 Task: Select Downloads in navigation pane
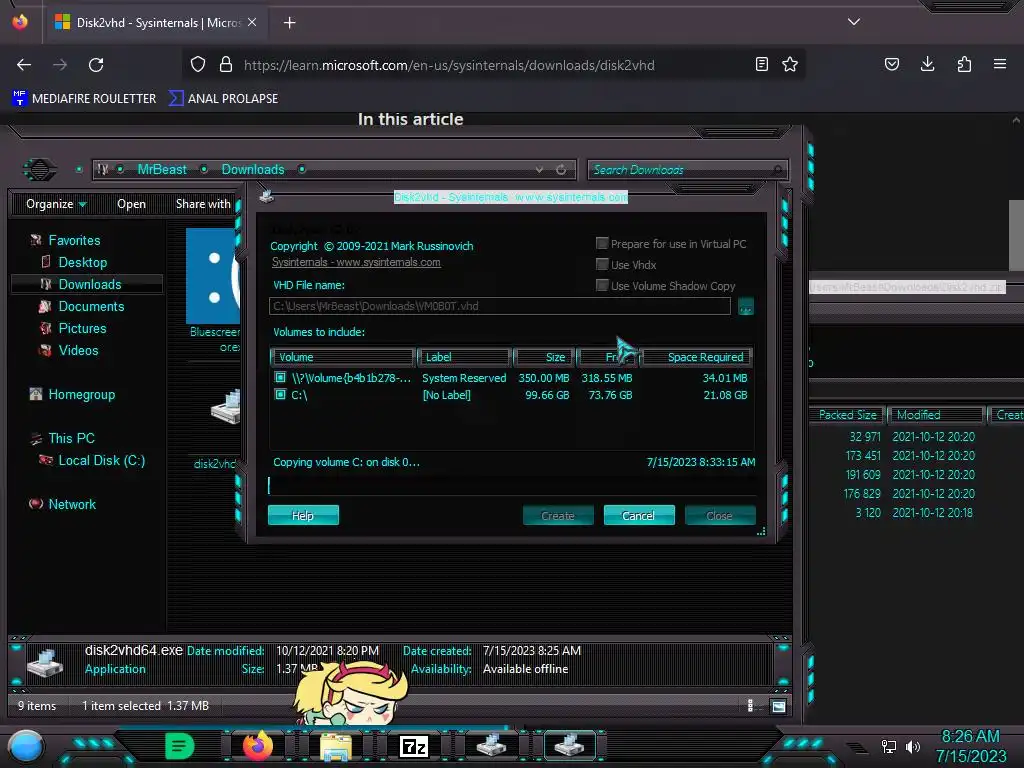[x=90, y=285]
